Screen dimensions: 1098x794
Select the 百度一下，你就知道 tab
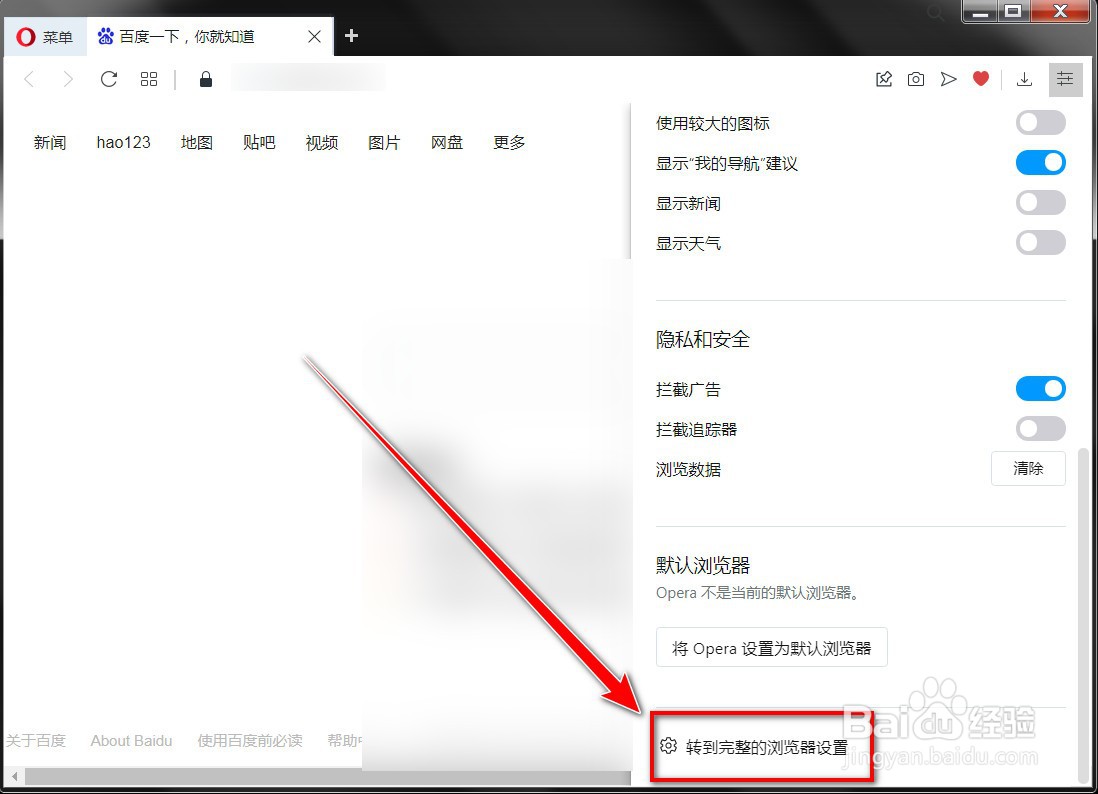coord(210,36)
